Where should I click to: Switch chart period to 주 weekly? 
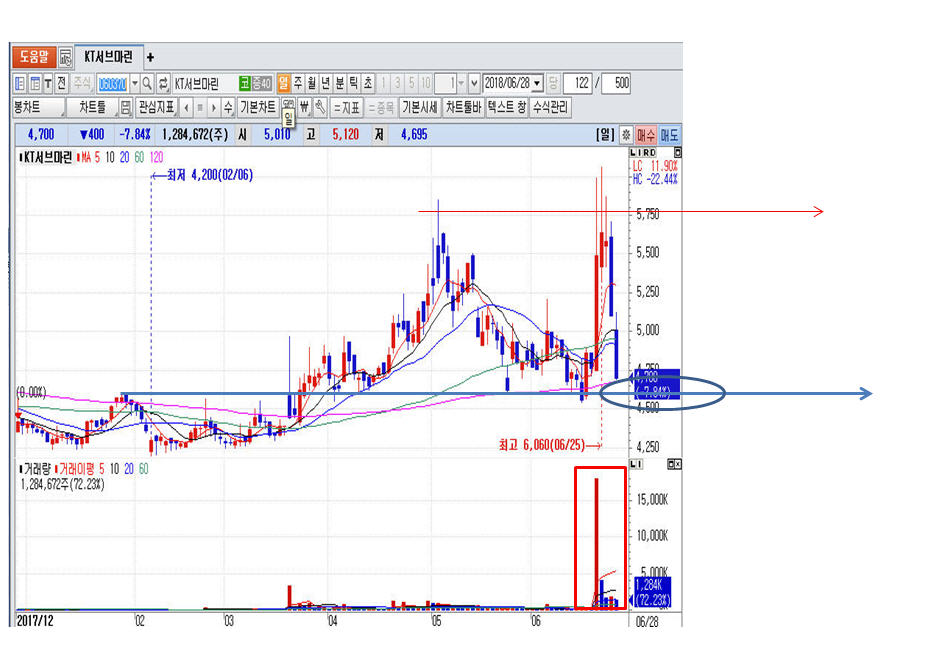tap(298, 83)
